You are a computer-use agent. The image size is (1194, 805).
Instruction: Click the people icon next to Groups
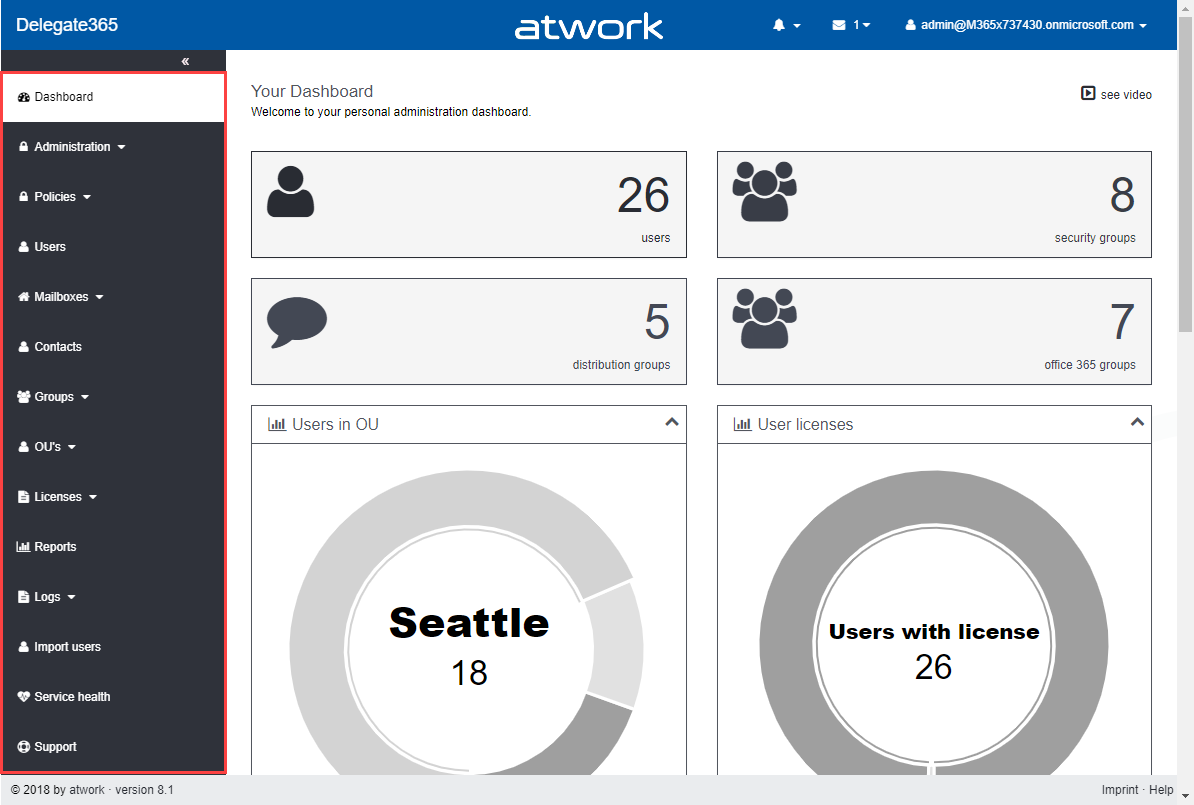[24, 397]
